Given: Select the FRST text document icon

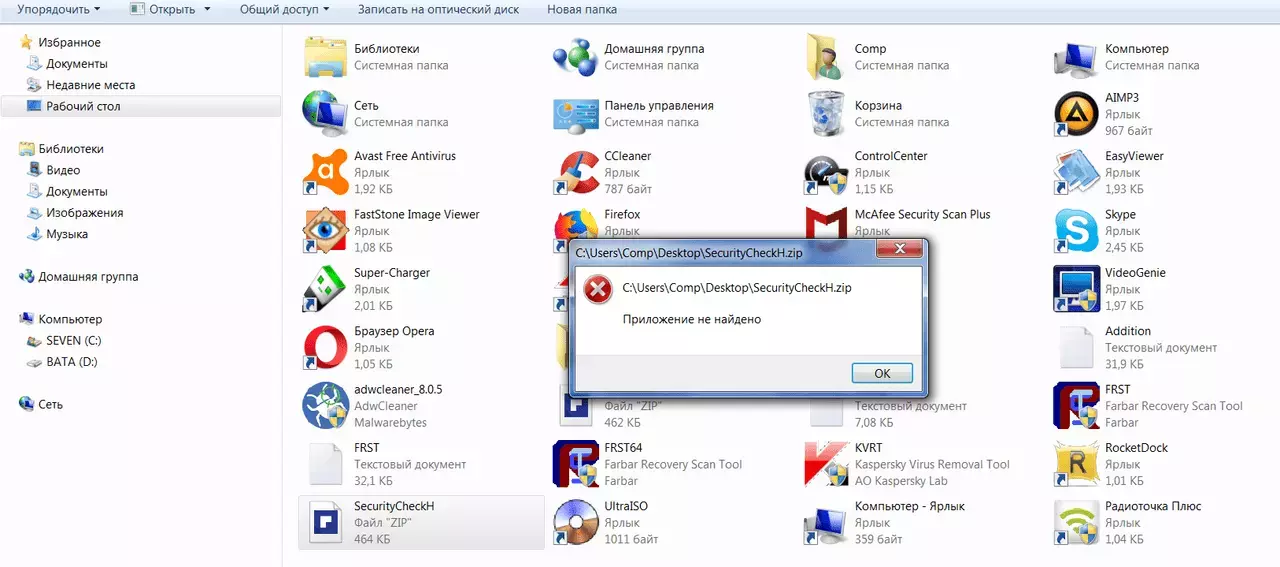Looking at the screenshot, I should pos(325,464).
